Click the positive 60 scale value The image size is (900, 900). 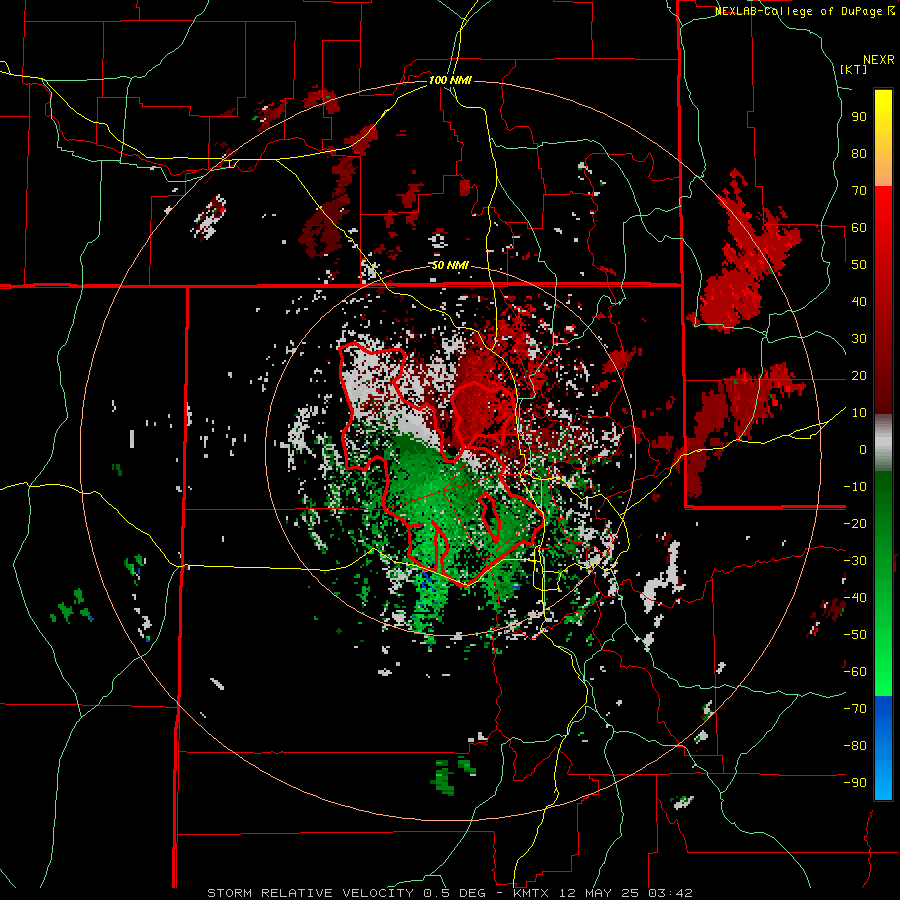(859, 227)
